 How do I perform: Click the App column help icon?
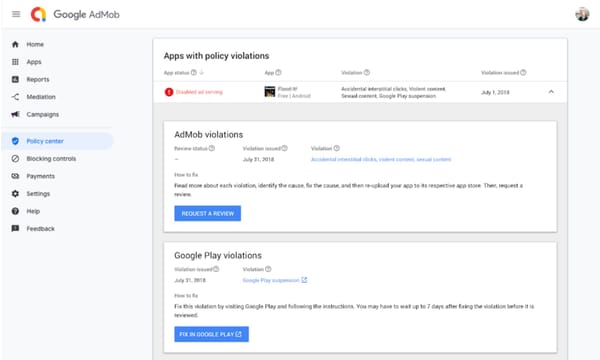point(278,73)
